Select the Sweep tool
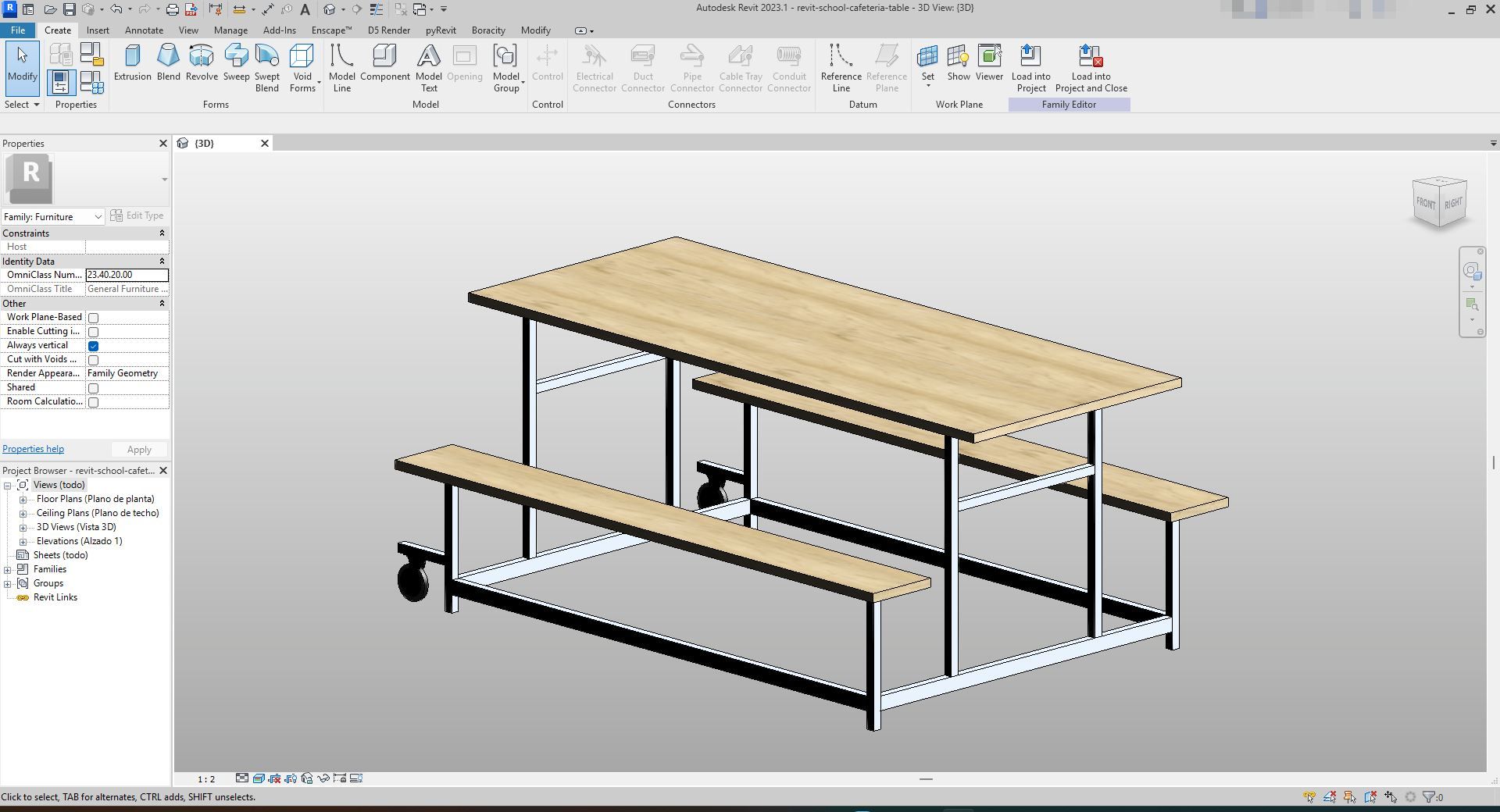 point(236,62)
